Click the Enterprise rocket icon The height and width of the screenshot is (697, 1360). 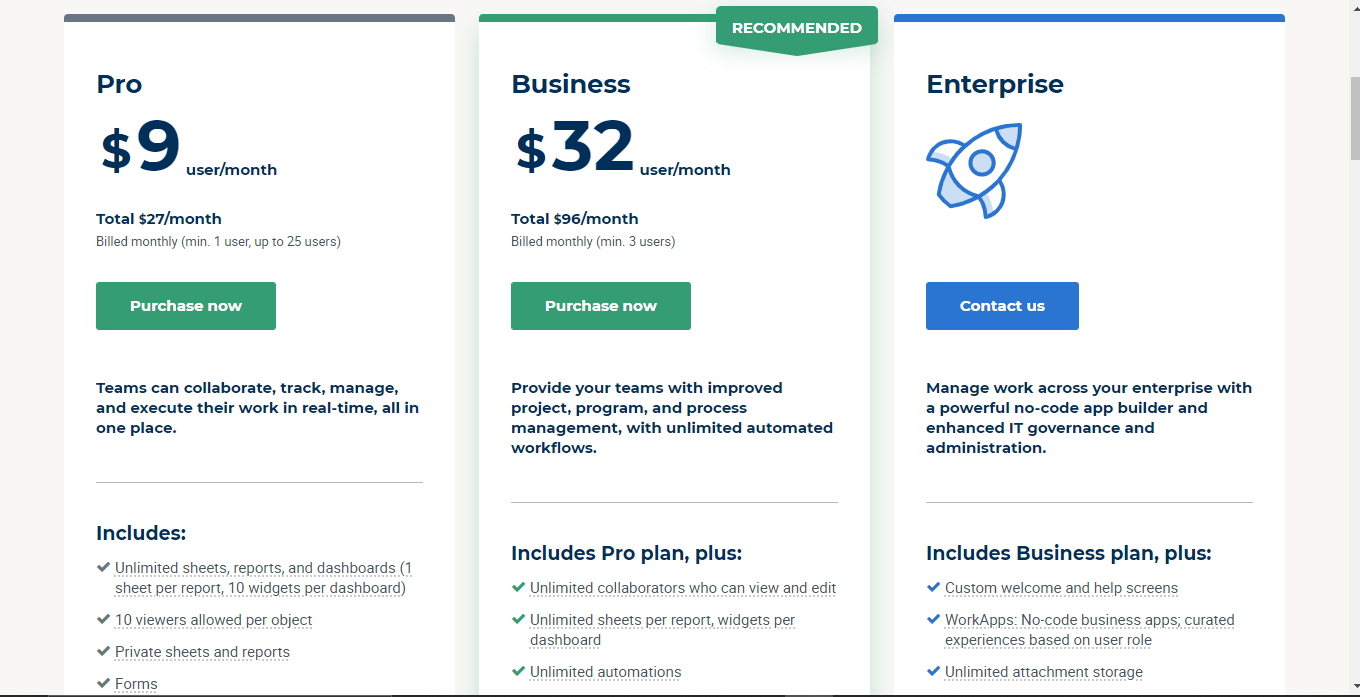click(x=974, y=170)
